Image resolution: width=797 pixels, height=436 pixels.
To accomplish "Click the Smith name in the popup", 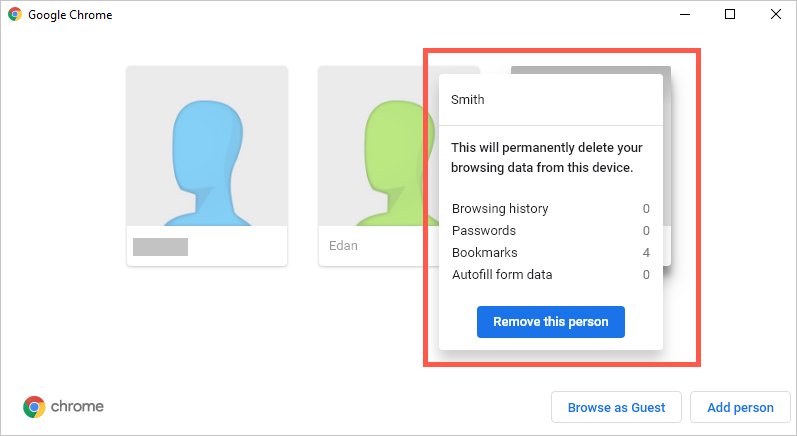I will [468, 100].
